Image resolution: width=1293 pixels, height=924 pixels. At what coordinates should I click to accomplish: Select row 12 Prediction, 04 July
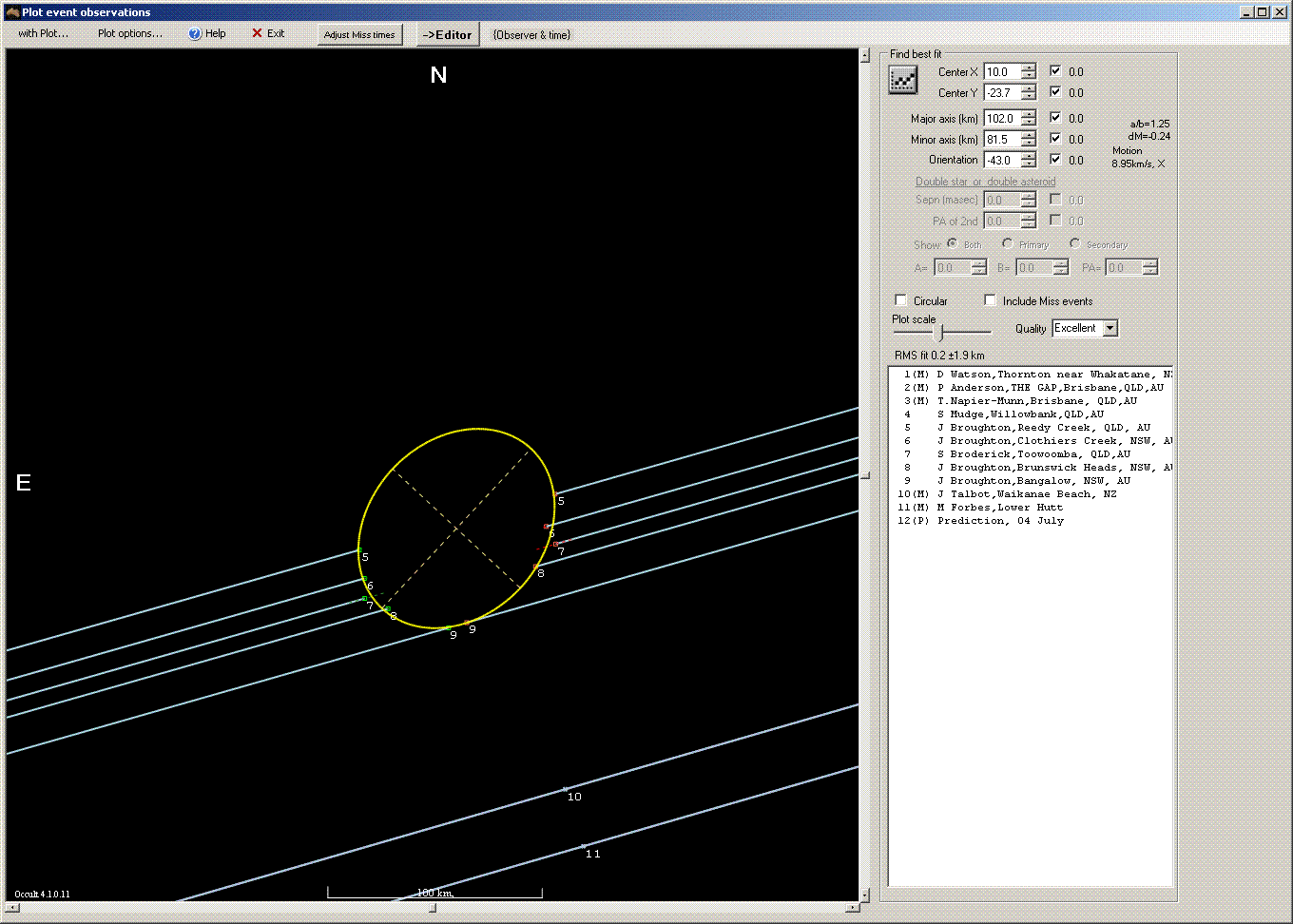(x=1031, y=521)
